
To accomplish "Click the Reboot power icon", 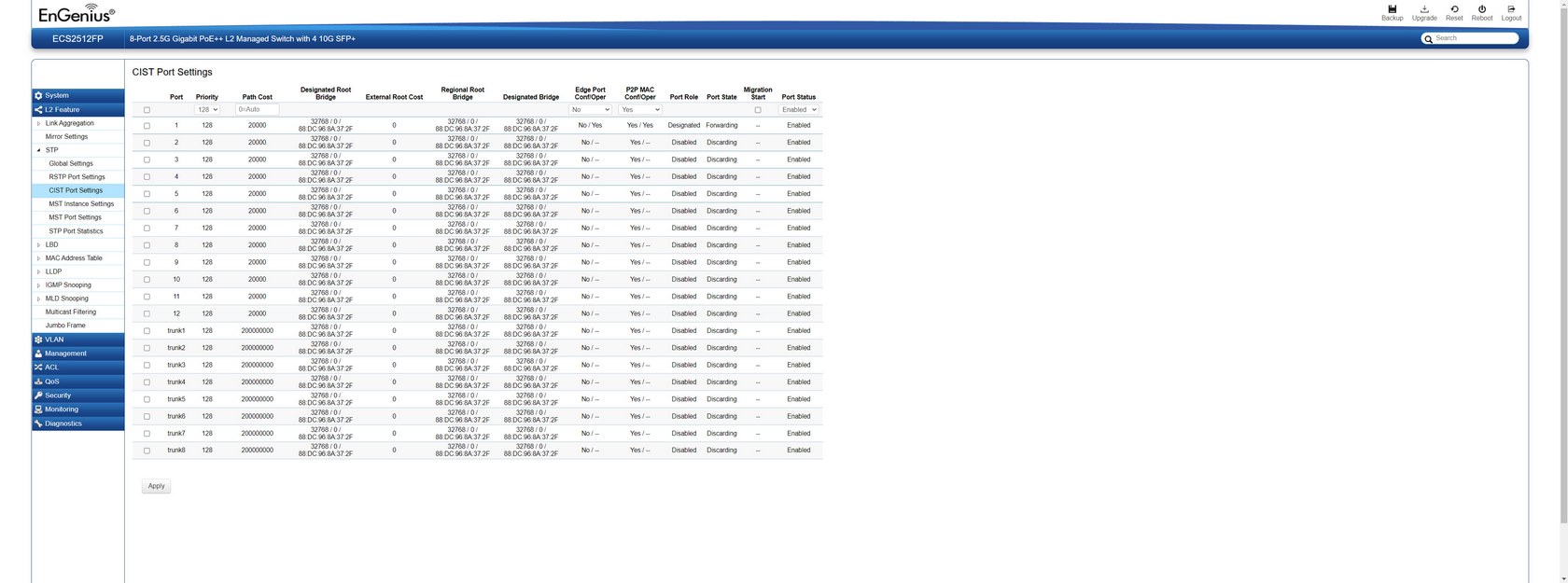I will [1482, 8].
